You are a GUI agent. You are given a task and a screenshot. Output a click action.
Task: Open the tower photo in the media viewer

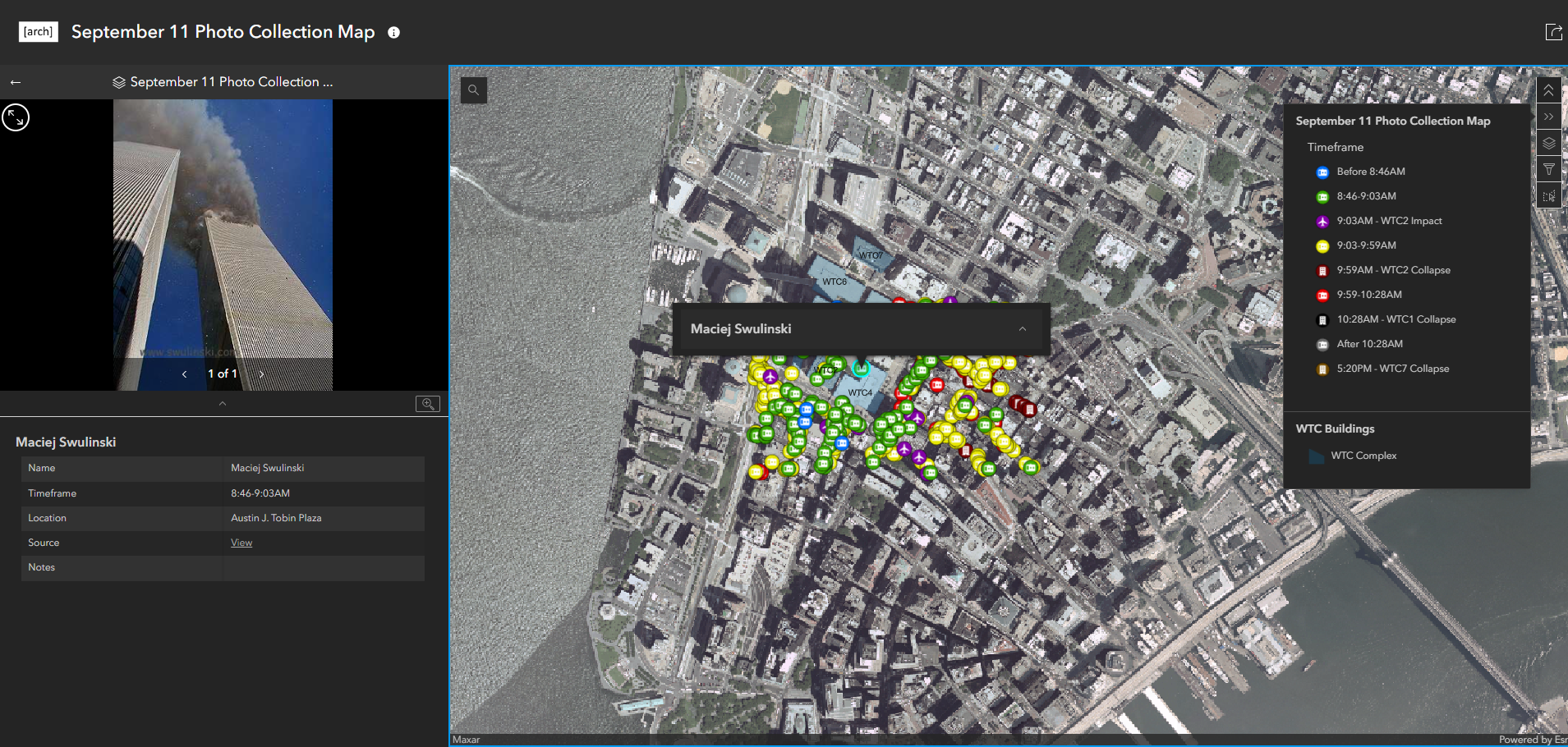pos(223,245)
